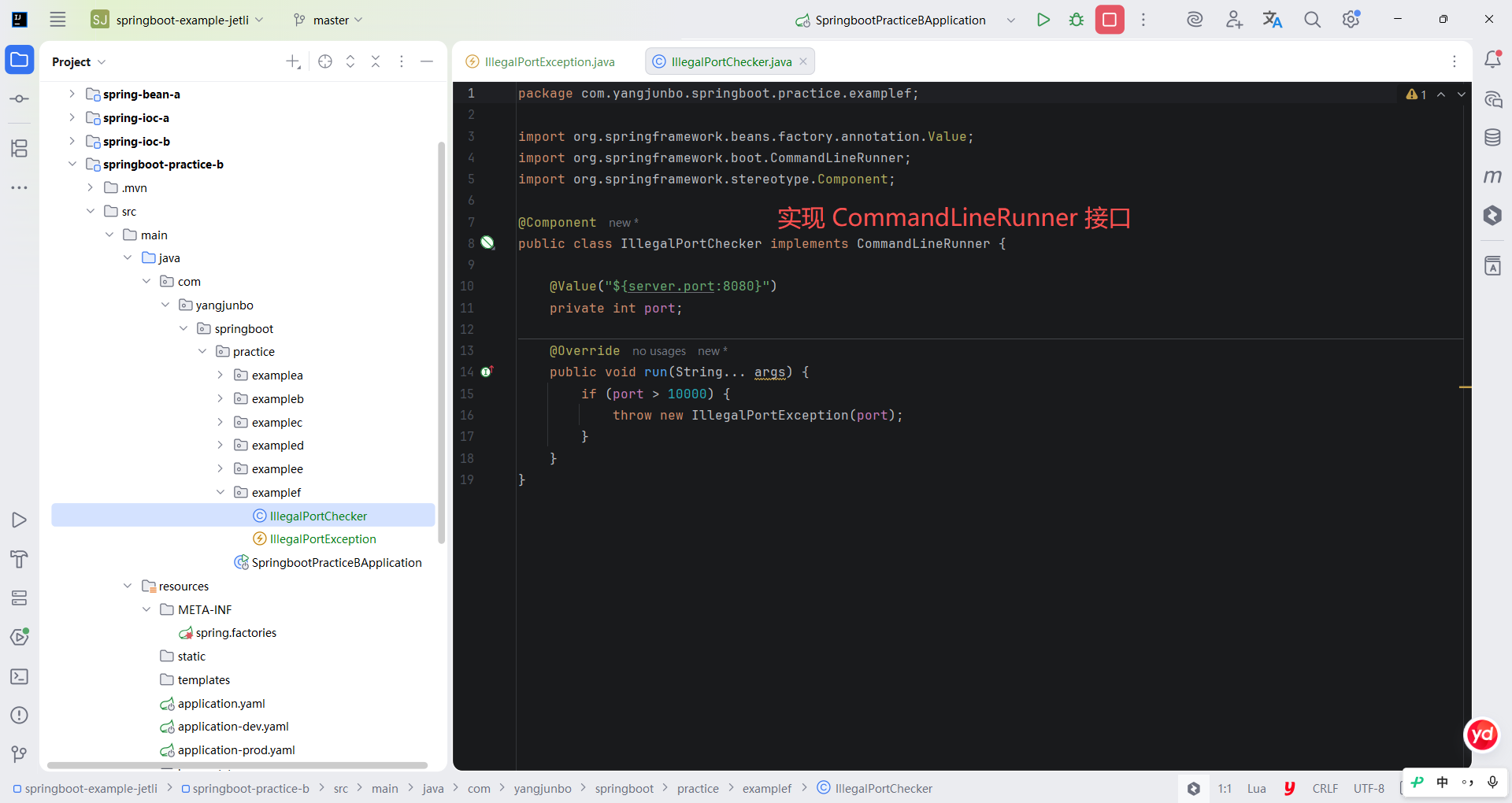Open the Project view mode dropdown
1512x803 pixels.
click(x=79, y=61)
